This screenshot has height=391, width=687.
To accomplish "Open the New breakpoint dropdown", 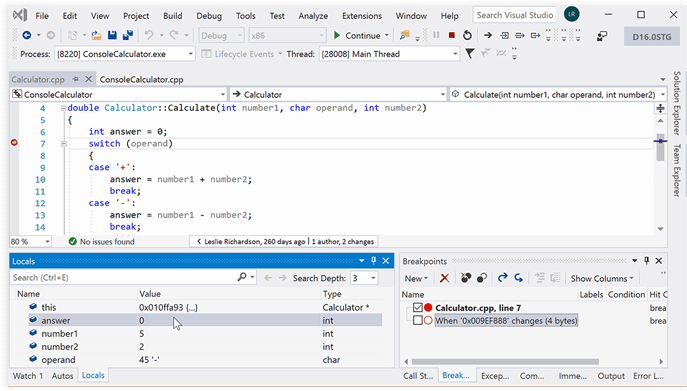I will point(416,278).
